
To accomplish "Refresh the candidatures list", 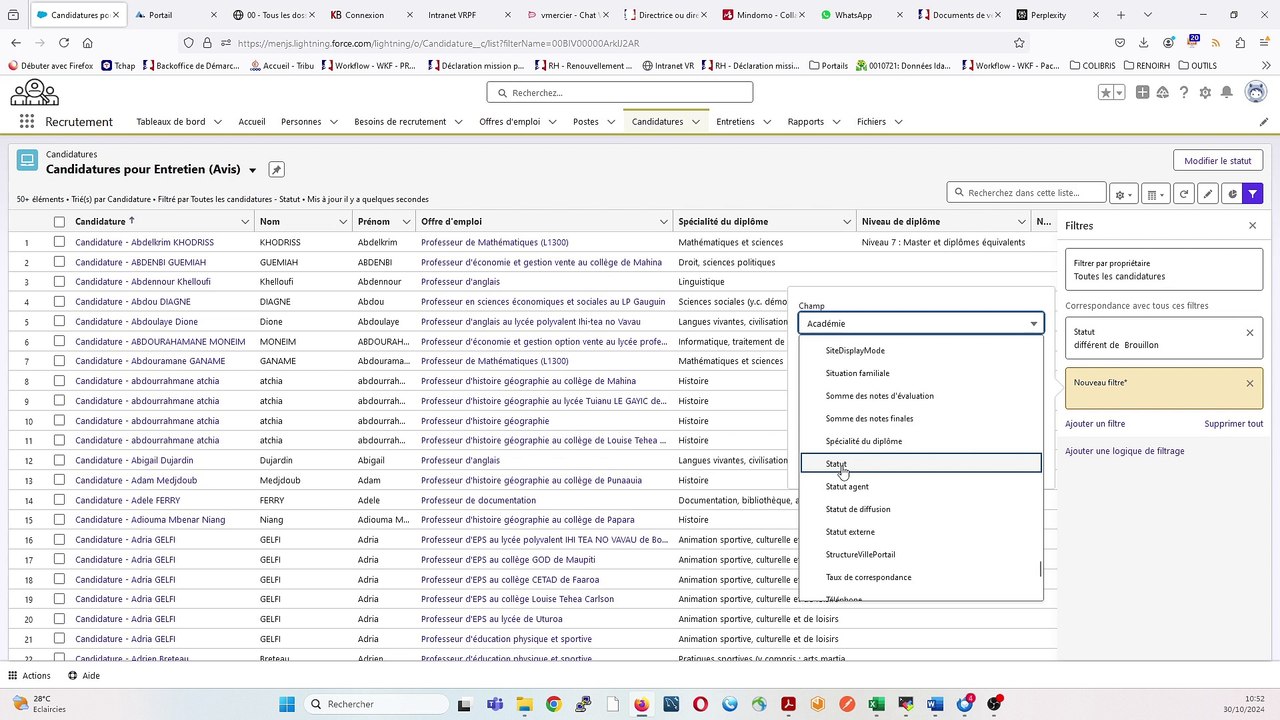I will pos(1184,194).
